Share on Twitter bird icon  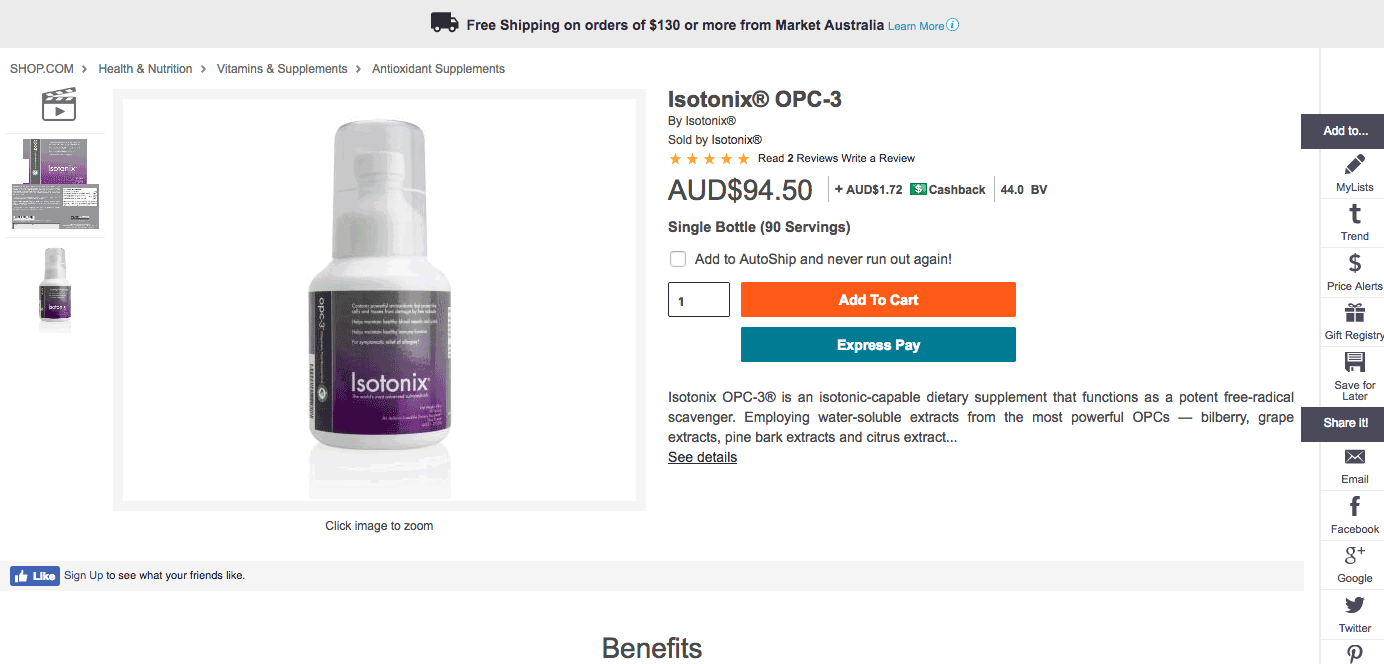pyautogui.click(x=1355, y=605)
